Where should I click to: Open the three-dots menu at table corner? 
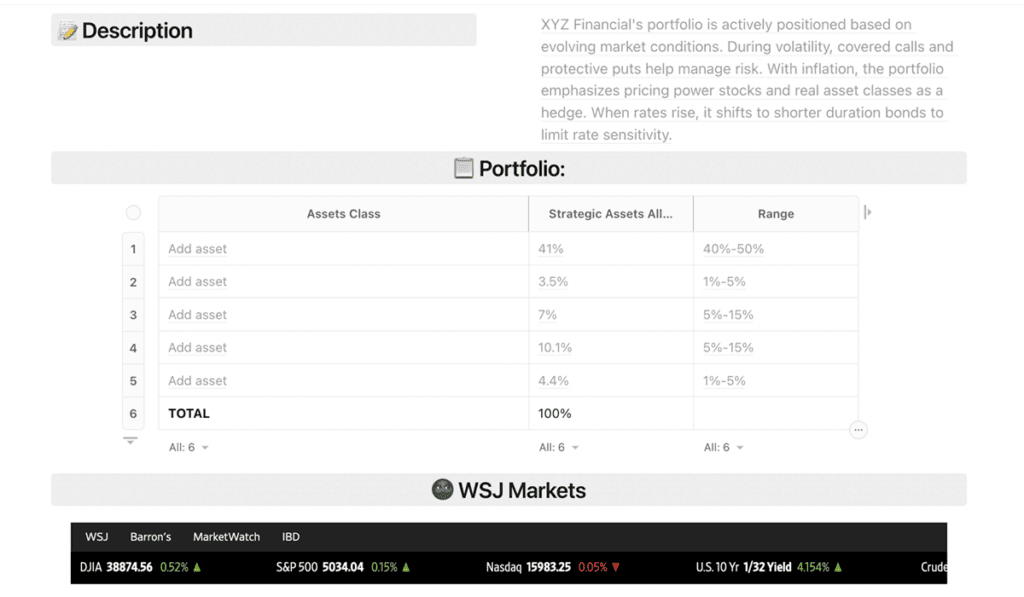point(858,430)
